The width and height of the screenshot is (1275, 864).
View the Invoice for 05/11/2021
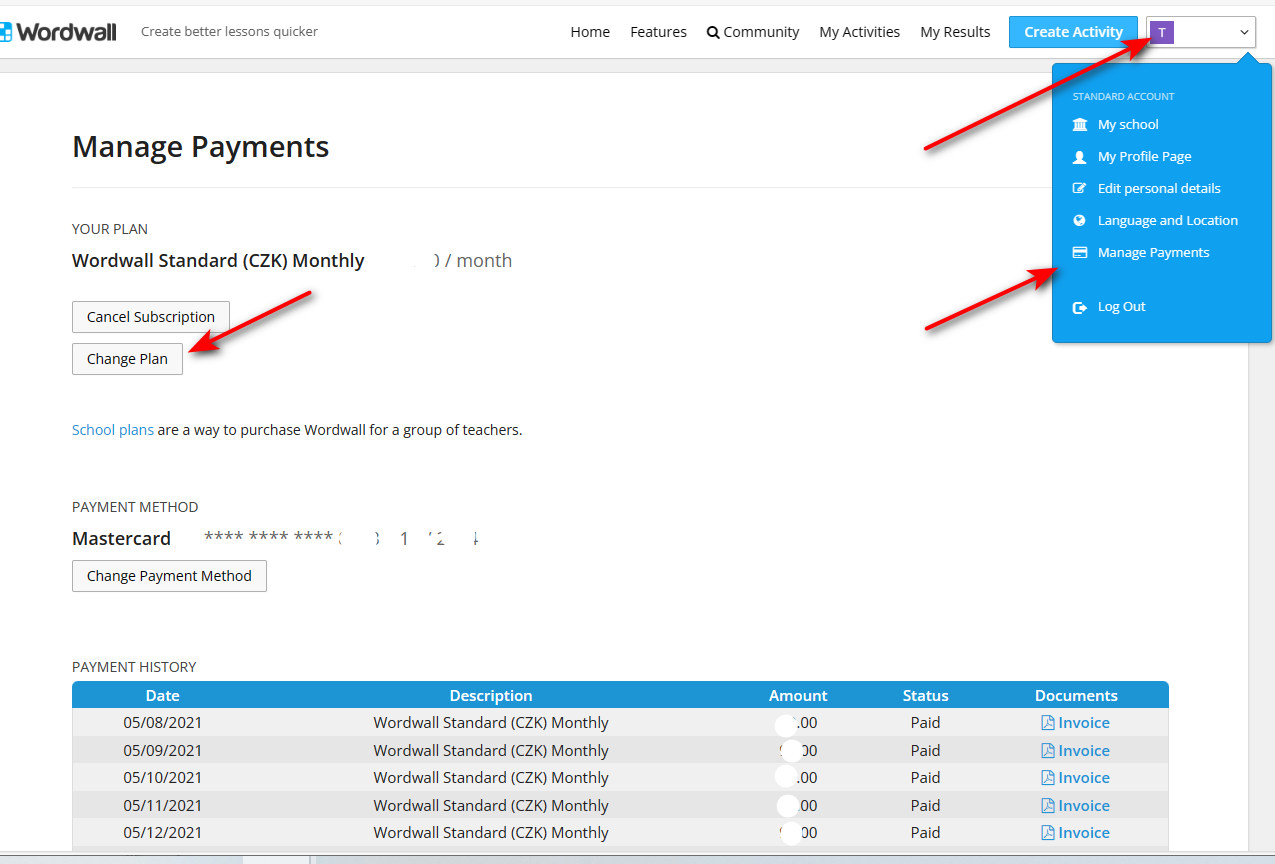1084,806
